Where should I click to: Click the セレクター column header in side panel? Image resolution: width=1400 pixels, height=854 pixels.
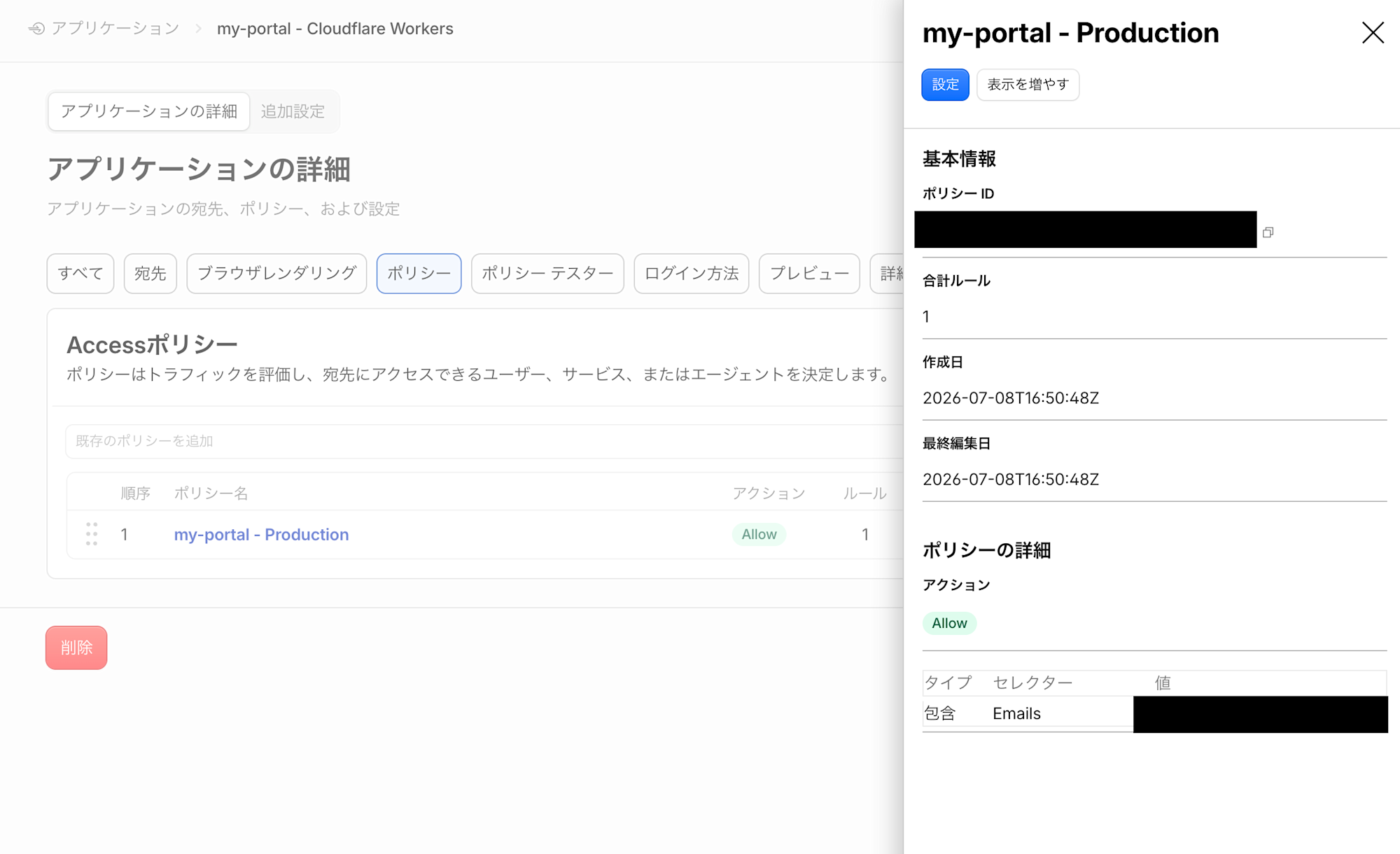[1032, 682]
